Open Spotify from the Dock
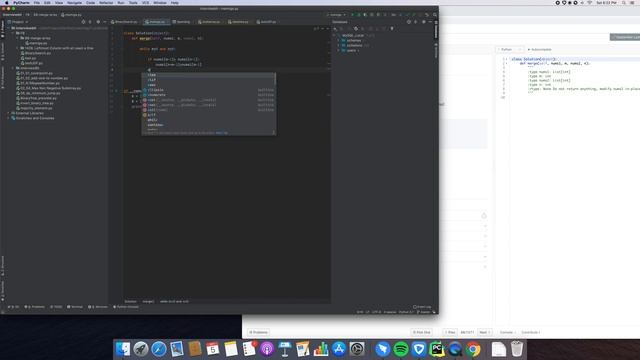The width and height of the screenshot is (640, 360). point(401,349)
